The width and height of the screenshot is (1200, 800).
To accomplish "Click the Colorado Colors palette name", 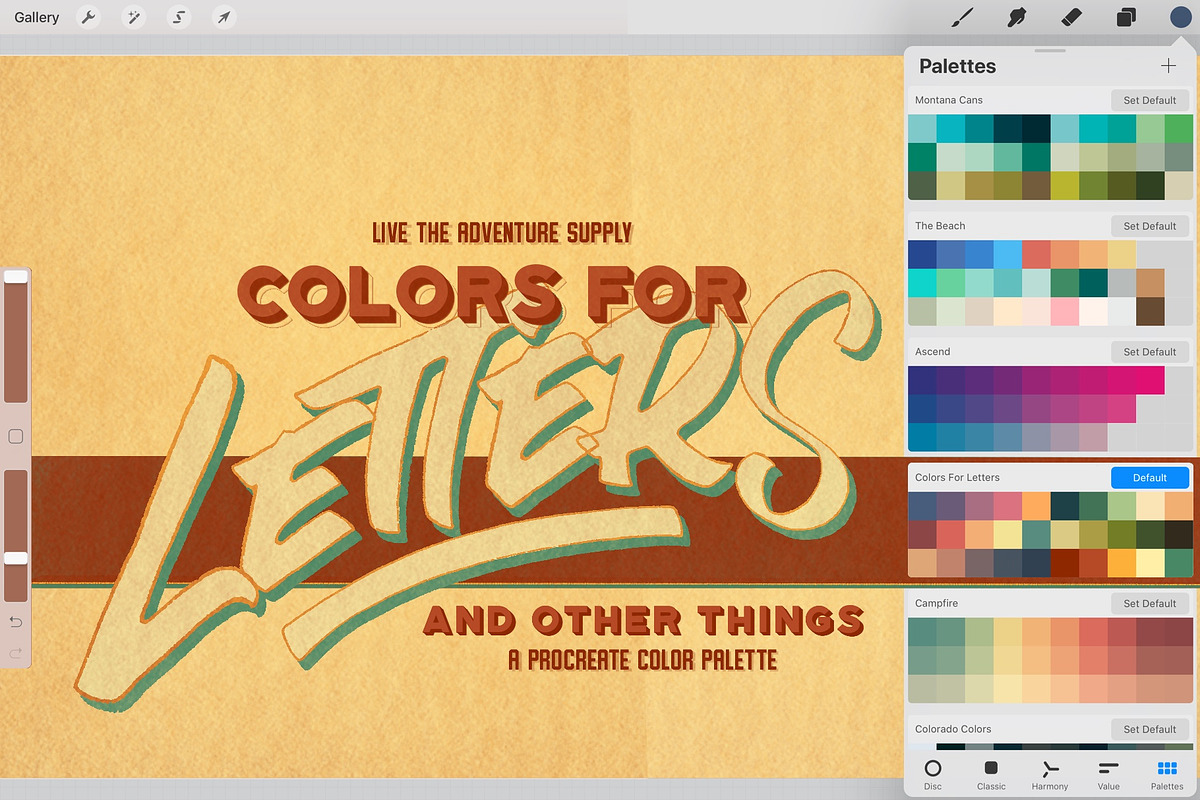I will 953,729.
